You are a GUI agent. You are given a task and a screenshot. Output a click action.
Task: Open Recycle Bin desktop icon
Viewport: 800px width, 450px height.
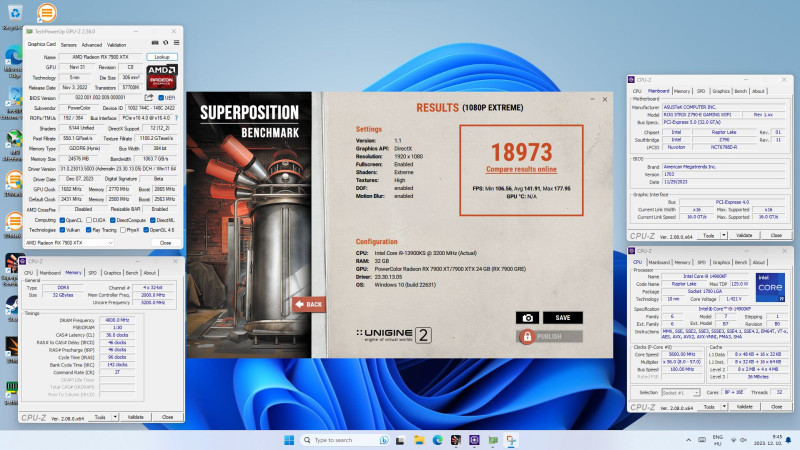[15, 16]
